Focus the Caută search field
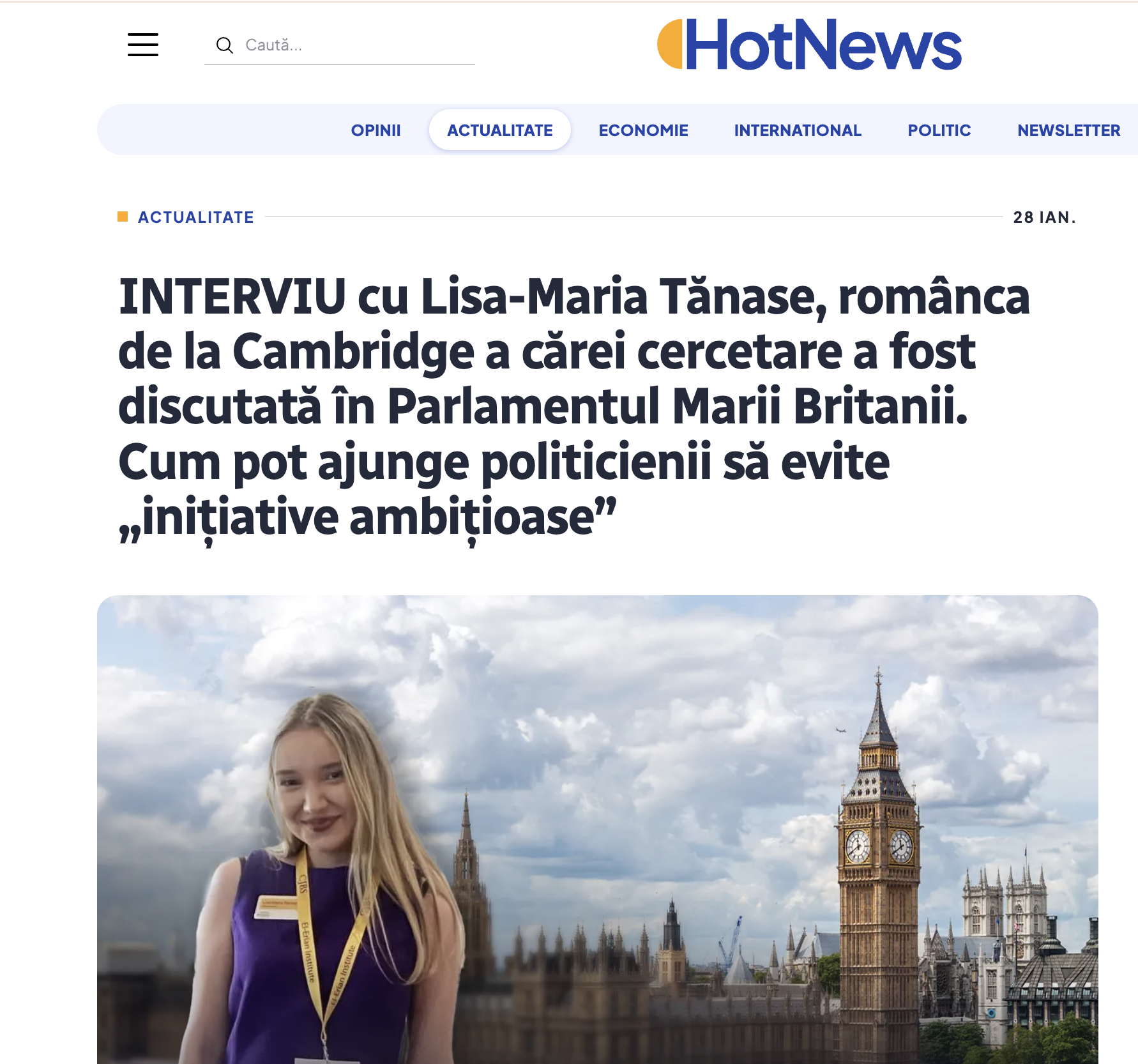This screenshot has width=1138, height=1064. (340, 45)
